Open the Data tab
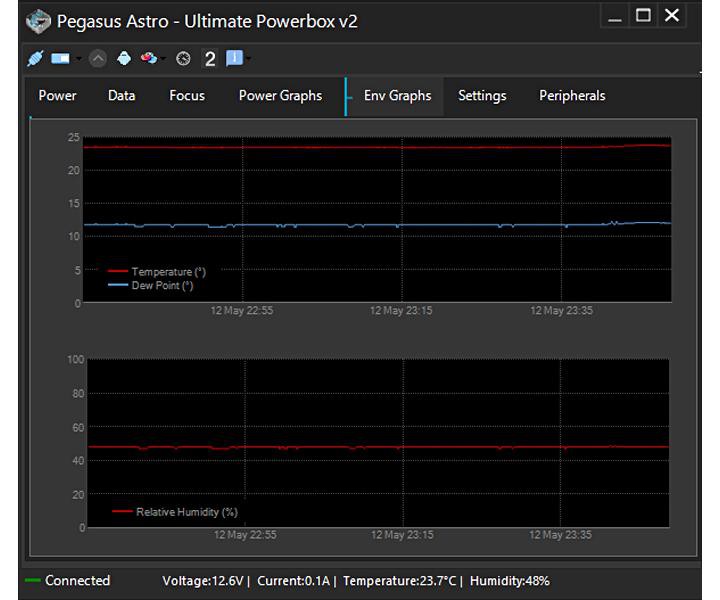720x600 pixels. (121, 96)
